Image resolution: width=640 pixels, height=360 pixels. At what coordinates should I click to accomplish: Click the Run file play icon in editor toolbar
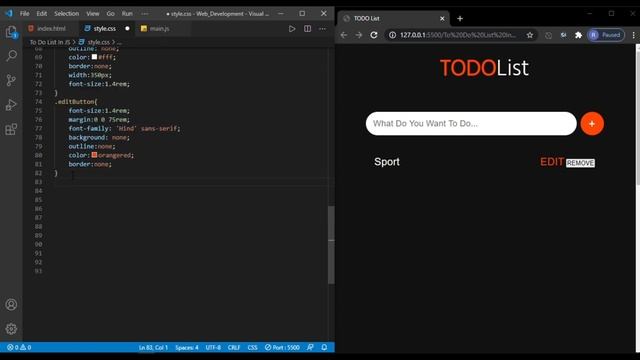pyautogui.click(x=292, y=29)
